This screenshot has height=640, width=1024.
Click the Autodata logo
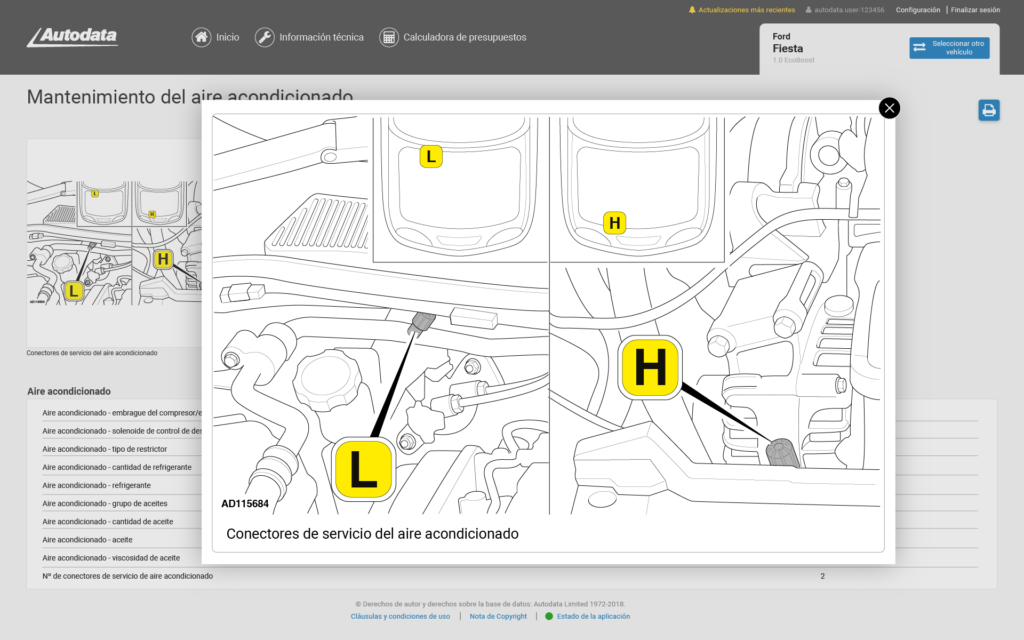[72, 37]
